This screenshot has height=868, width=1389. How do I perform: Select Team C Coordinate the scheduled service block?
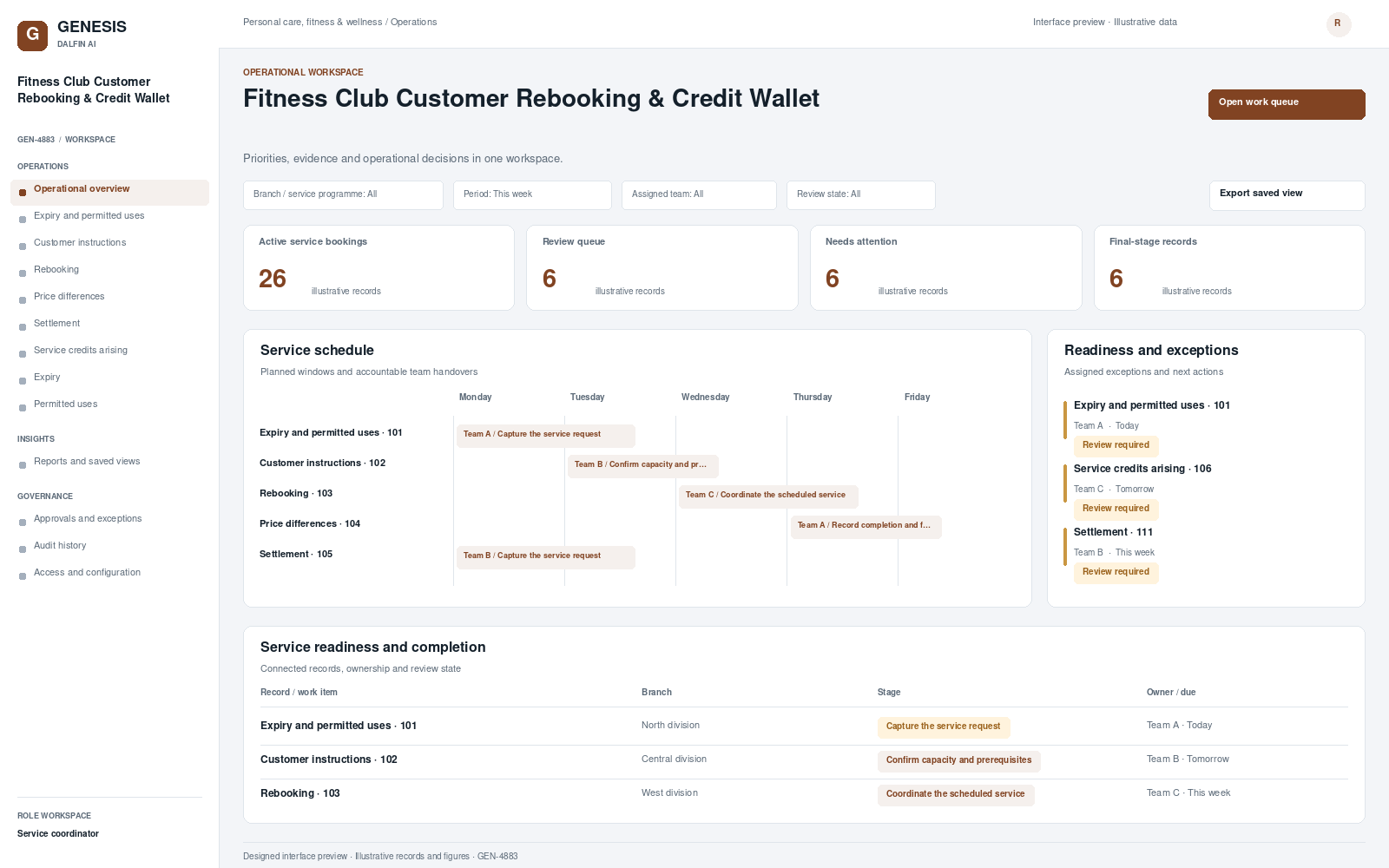pyautogui.click(x=768, y=496)
